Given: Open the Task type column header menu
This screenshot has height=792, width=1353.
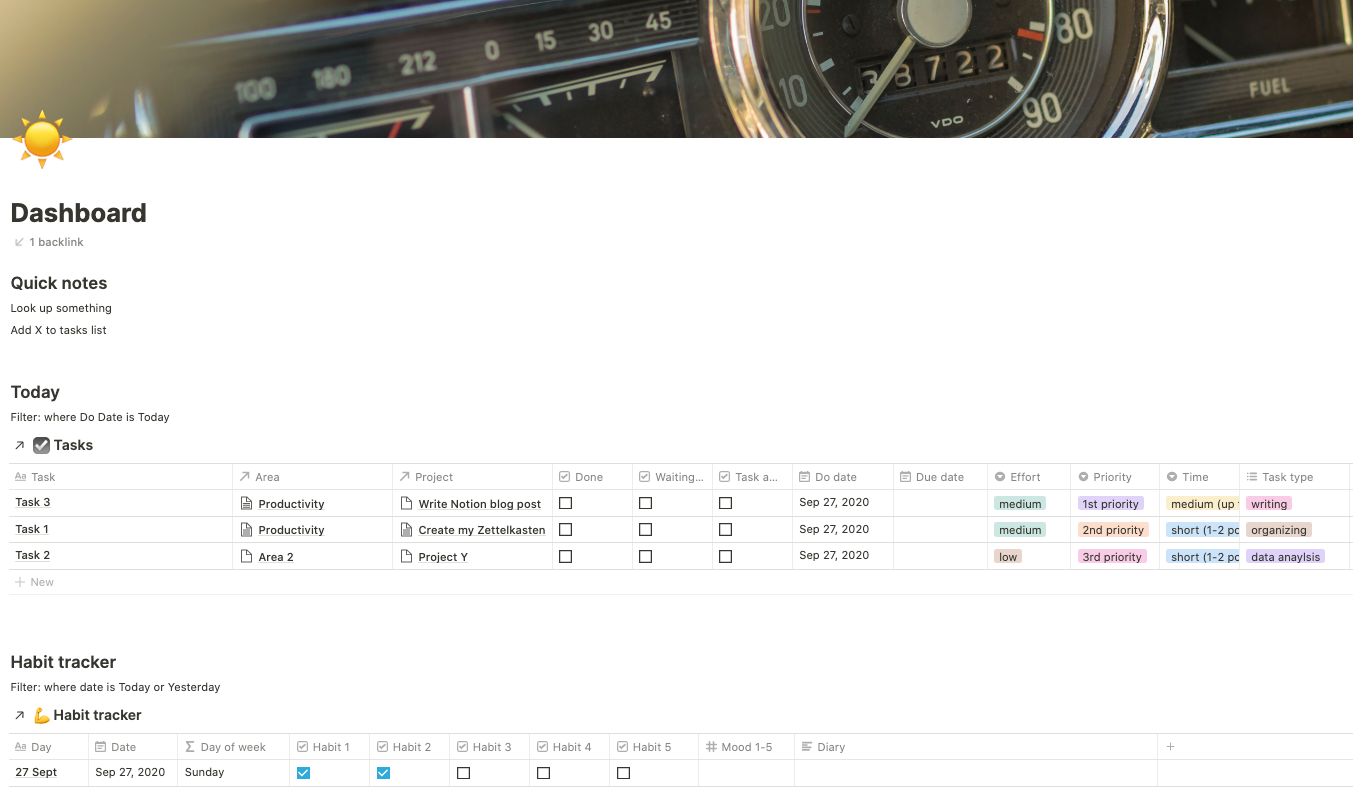Looking at the screenshot, I should pos(1287,477).
